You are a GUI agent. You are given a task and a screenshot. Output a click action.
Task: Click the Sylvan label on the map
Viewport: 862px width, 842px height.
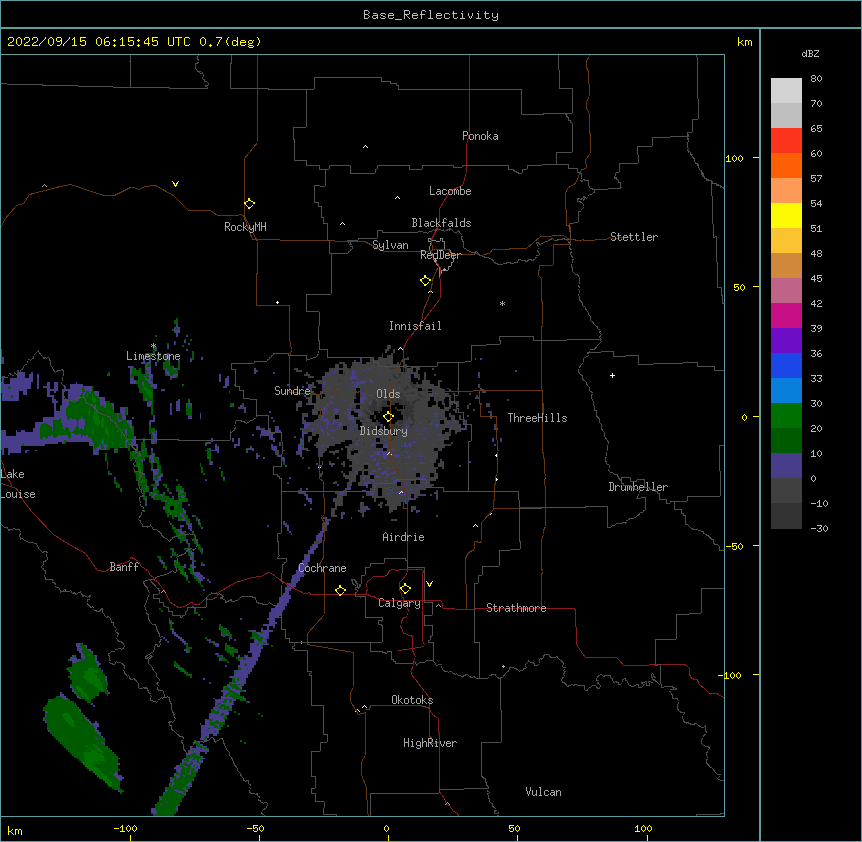pos(390,245)
